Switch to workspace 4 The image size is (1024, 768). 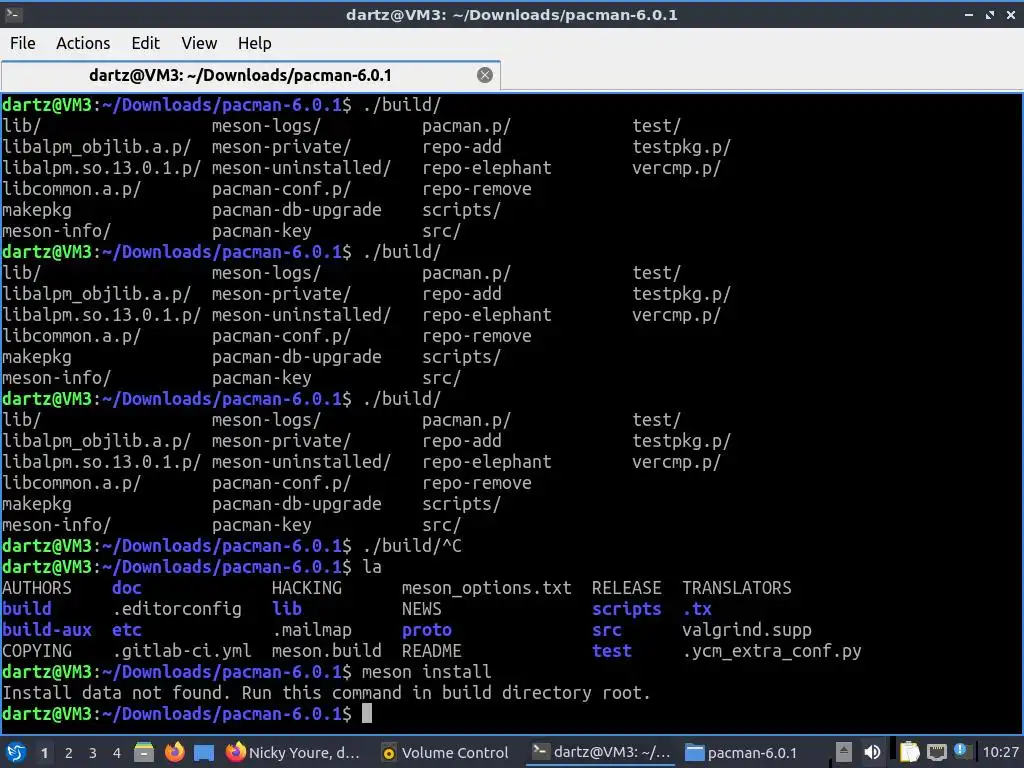(x=117, y=753)
